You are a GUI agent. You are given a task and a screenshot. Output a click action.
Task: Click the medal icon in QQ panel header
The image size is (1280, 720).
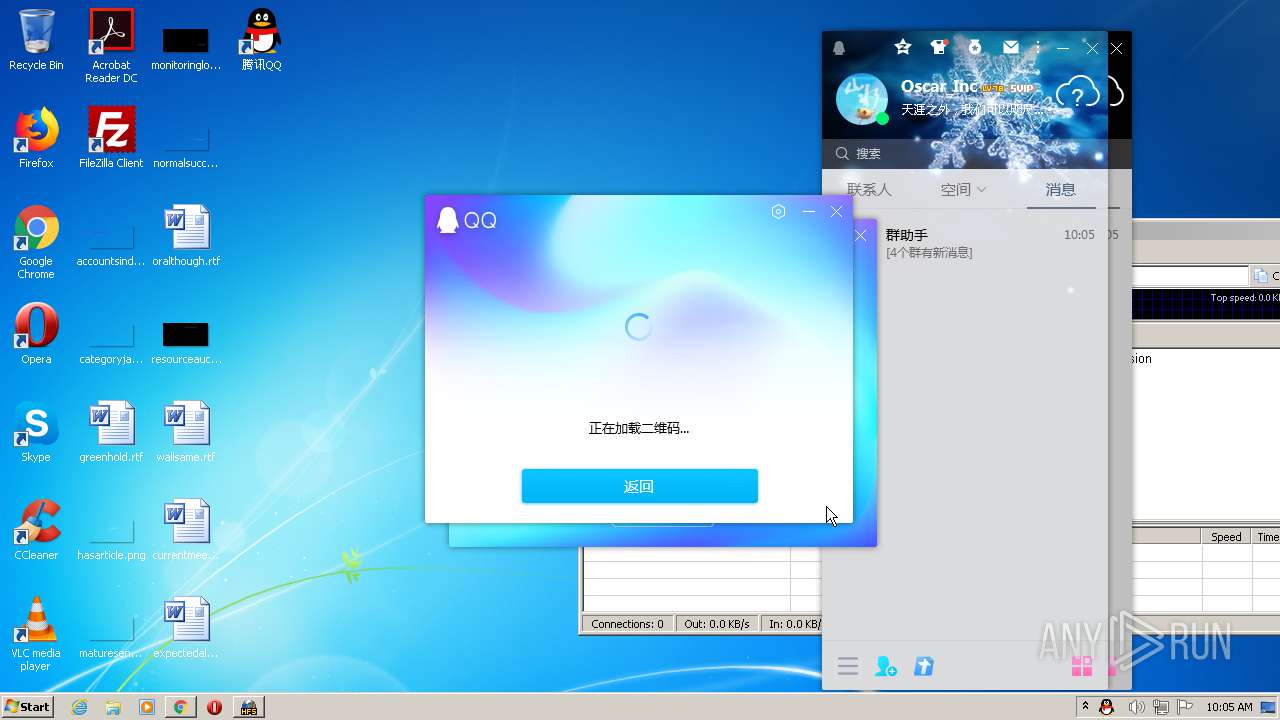pos(974,47)
